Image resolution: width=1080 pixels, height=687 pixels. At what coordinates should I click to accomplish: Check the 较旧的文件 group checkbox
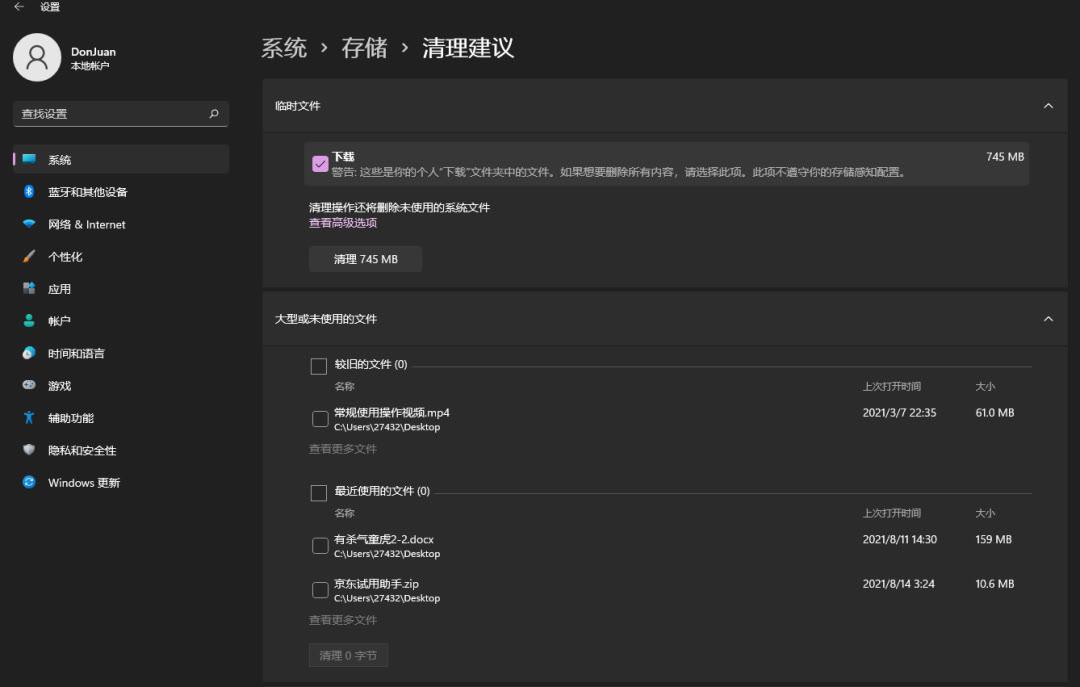pyautogui.click(x=318, y=366)
